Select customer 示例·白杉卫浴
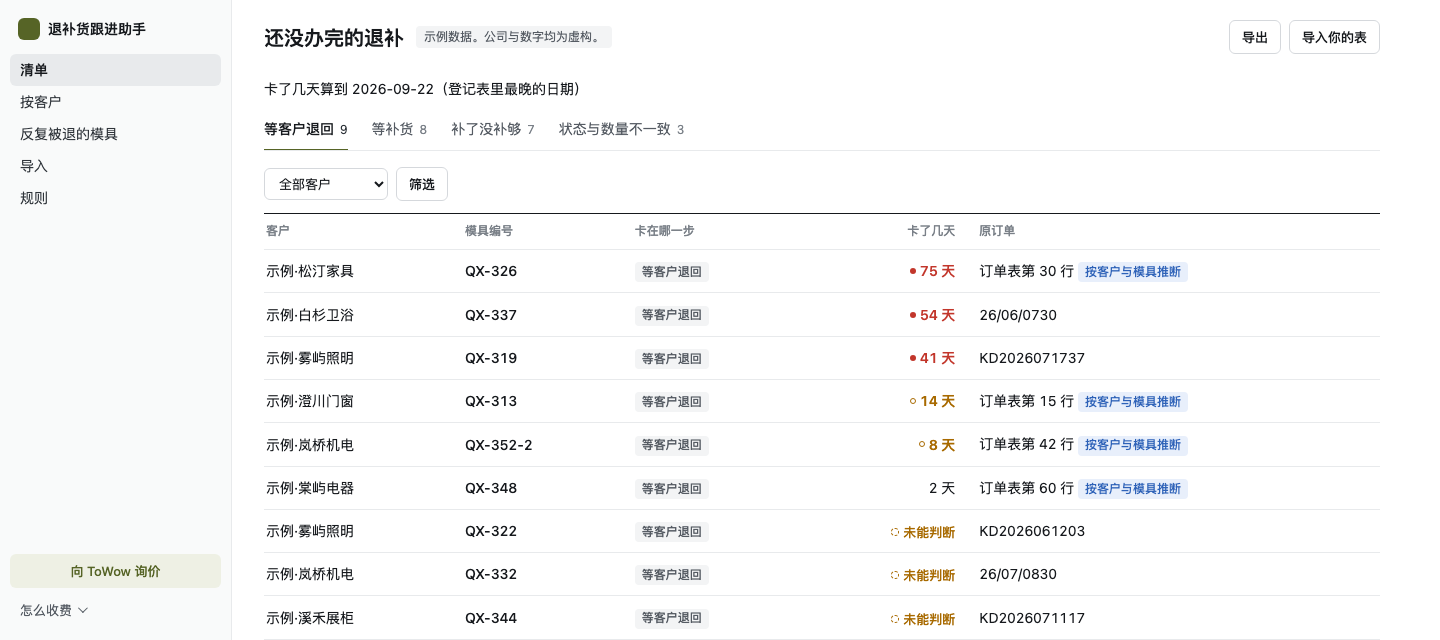The width and height of the screenshot is (1440, 640). [x=310, y=315]
